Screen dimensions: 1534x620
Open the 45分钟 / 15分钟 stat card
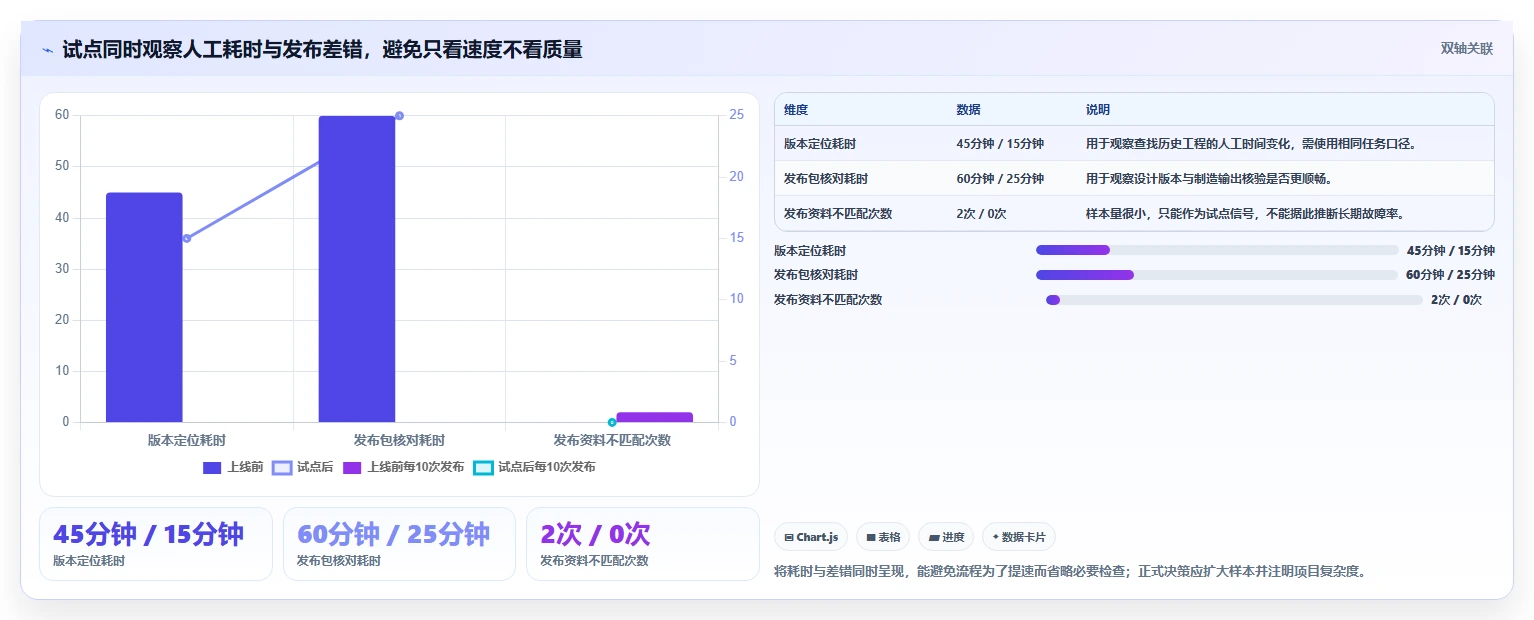(x=156, y=544)
